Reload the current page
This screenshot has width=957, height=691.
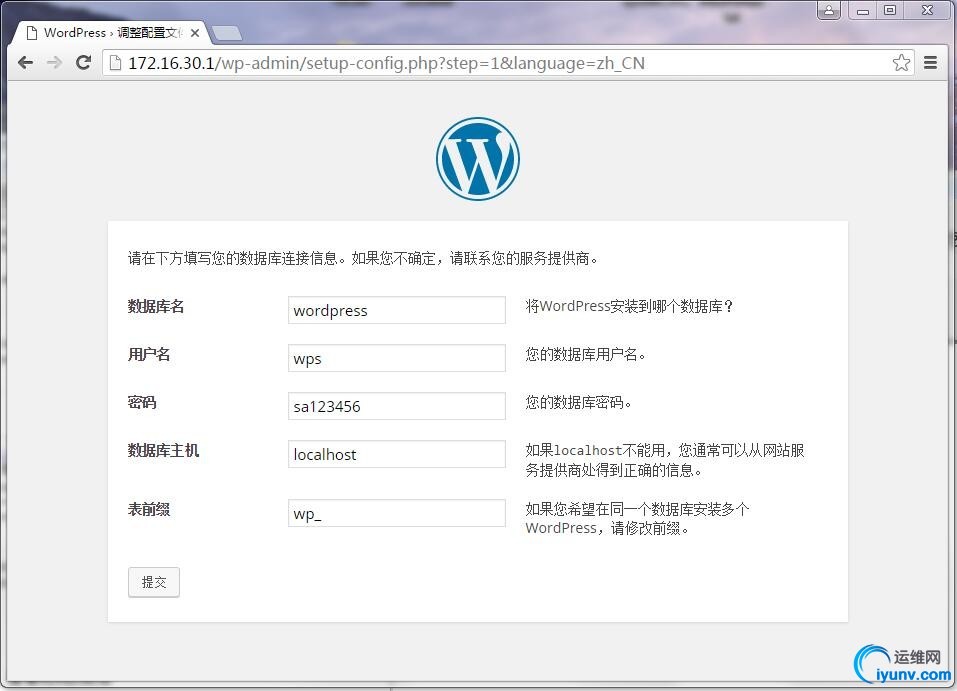[84, 62]
